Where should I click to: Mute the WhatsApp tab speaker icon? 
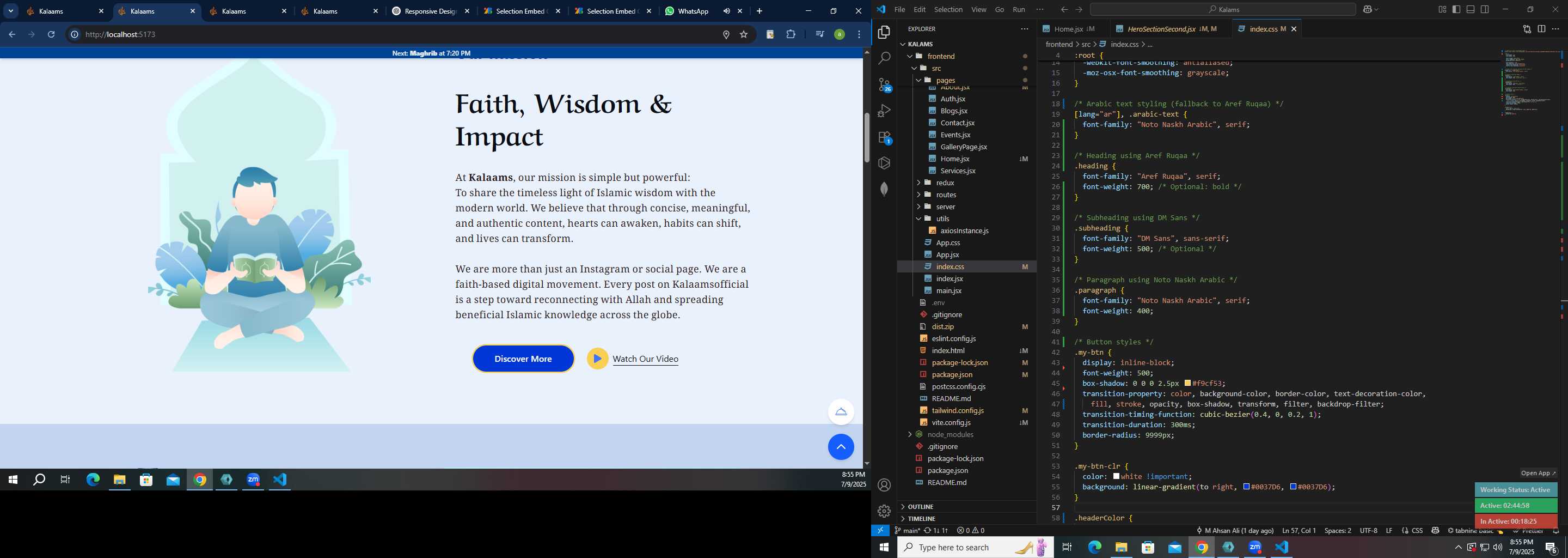[x=726, y=11]
